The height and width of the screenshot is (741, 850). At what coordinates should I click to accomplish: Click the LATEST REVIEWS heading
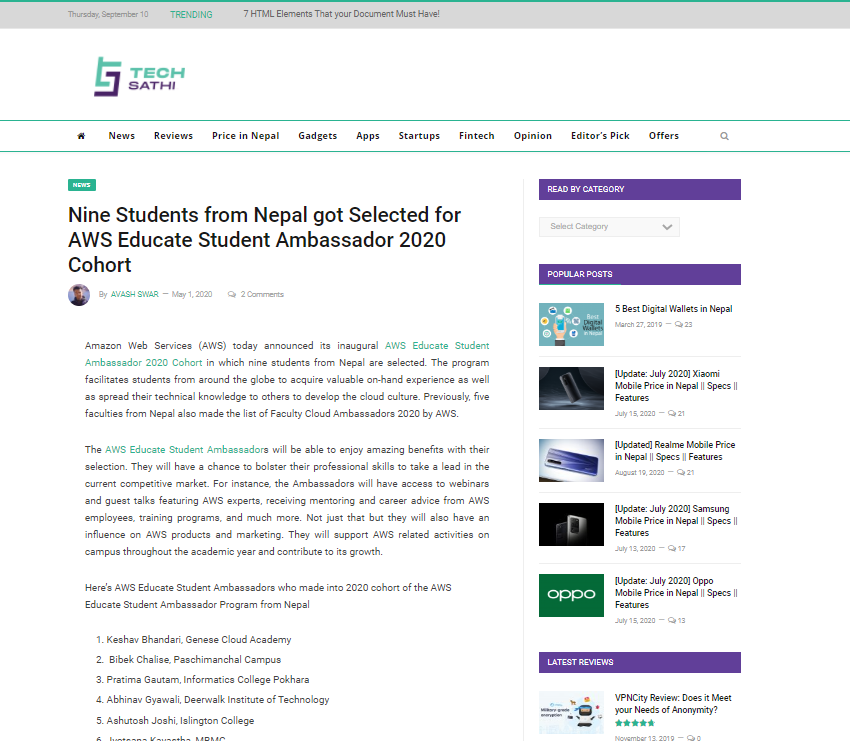point(581,662)
